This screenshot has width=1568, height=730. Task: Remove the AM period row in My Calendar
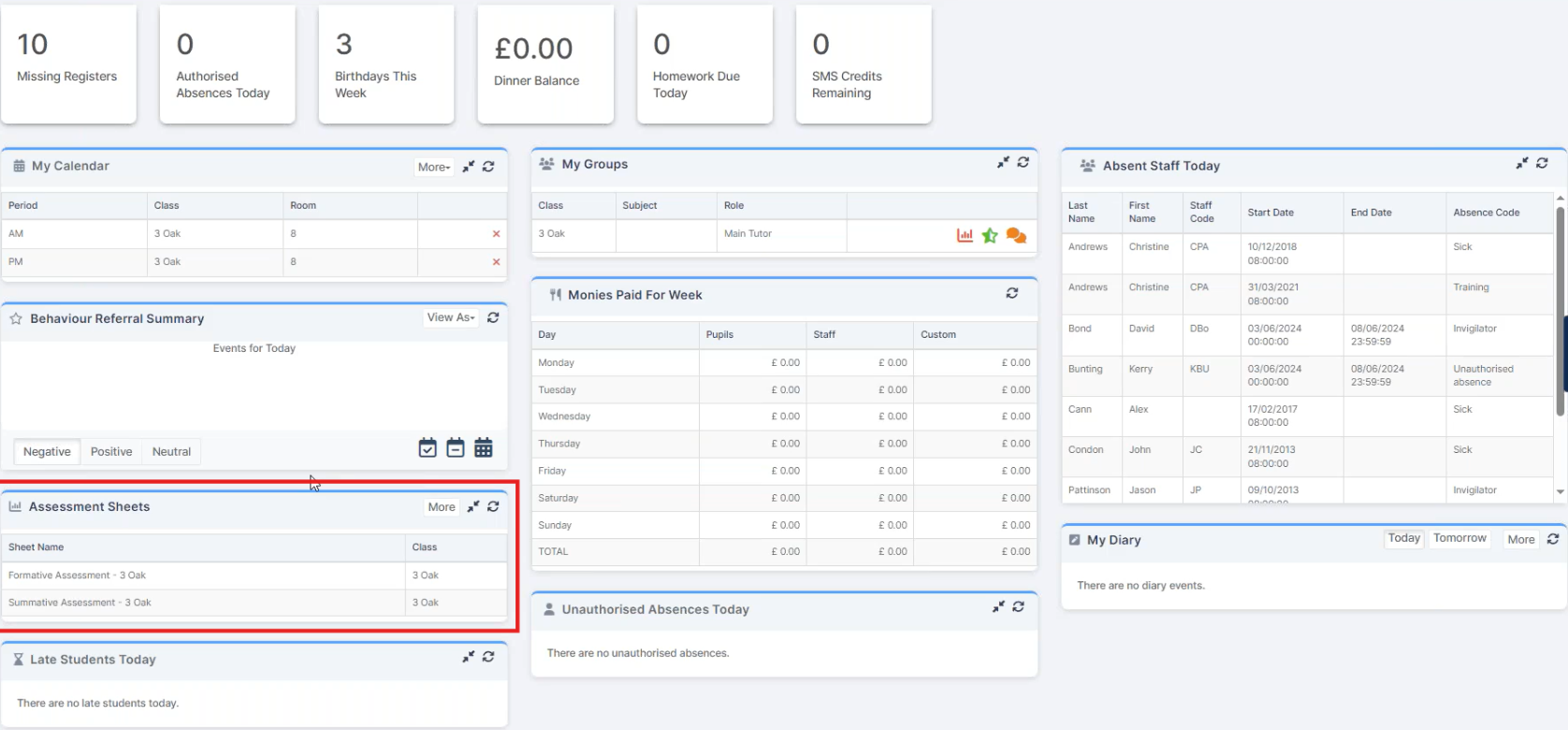pyautogui.click(x=496, y=234)
